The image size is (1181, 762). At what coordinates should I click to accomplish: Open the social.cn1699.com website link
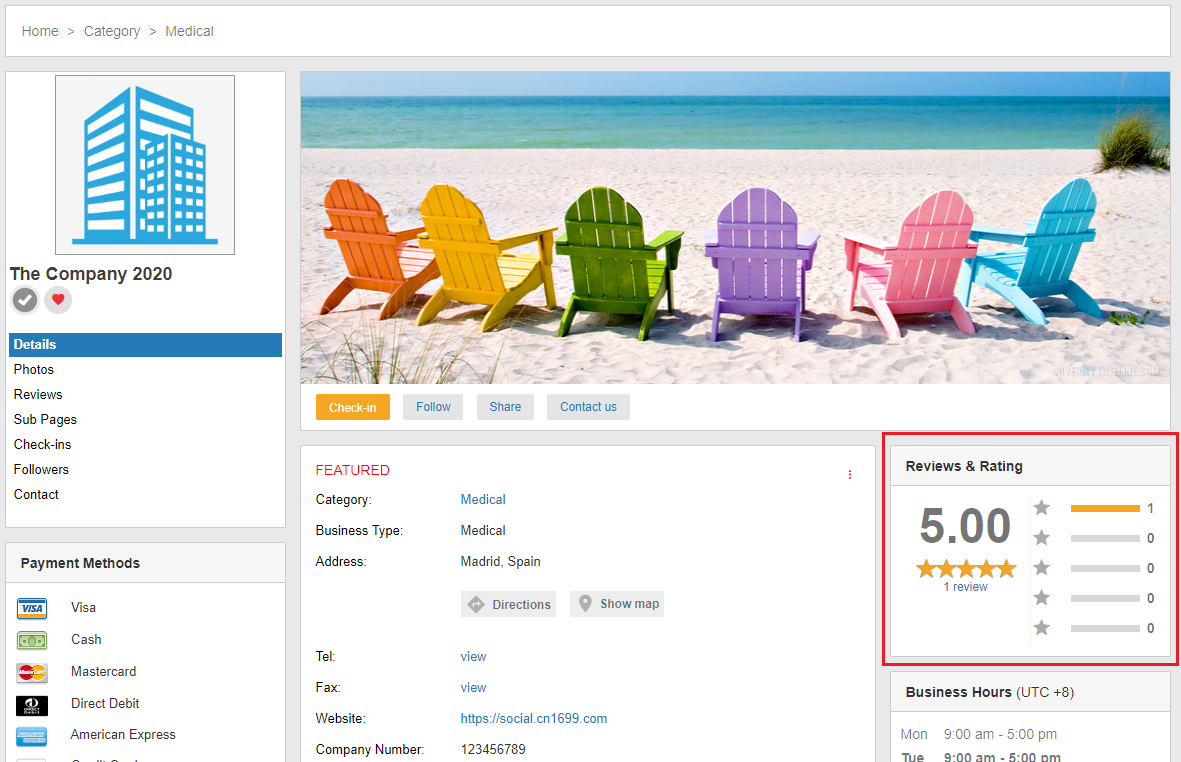[533, 718]
